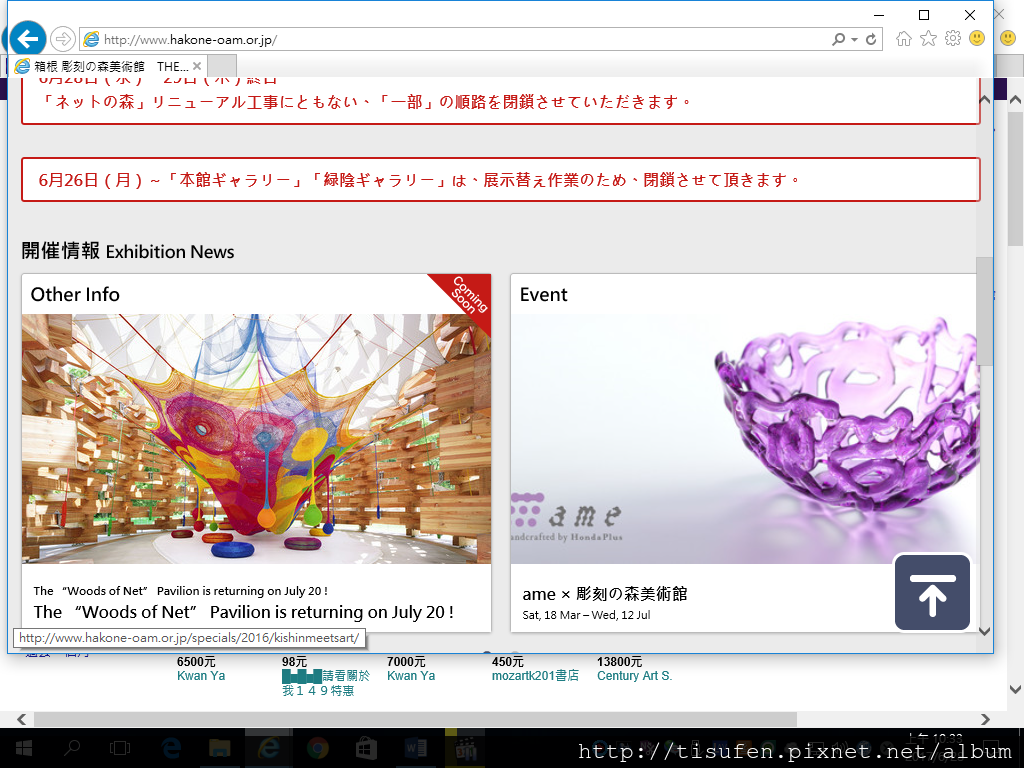Open the mozartk201書店 seller link
Image resolution: width=1024 pixels, height=768 pixels.
tap(536, 676)
